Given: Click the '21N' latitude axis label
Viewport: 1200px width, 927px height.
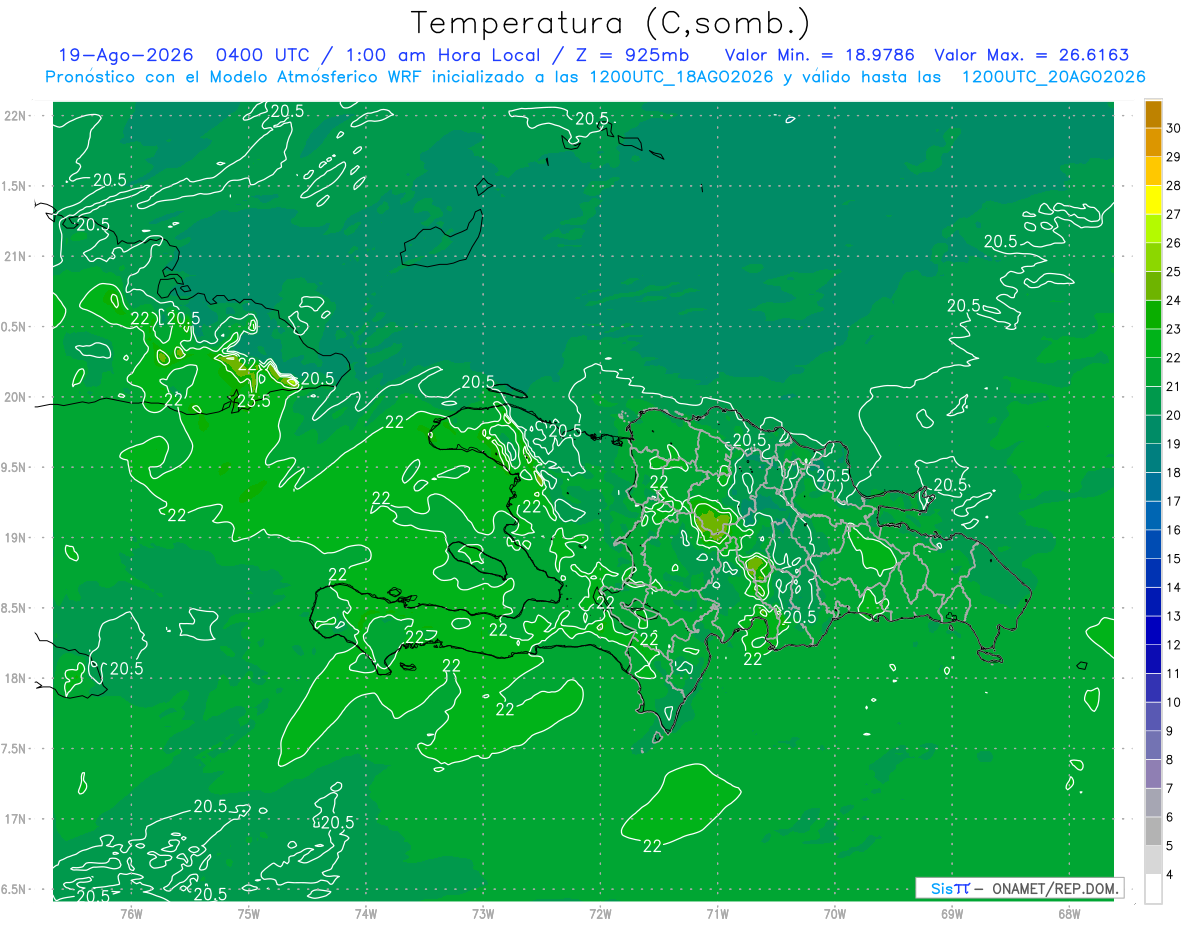Looking at the screenshot, I should pos(16,256).
